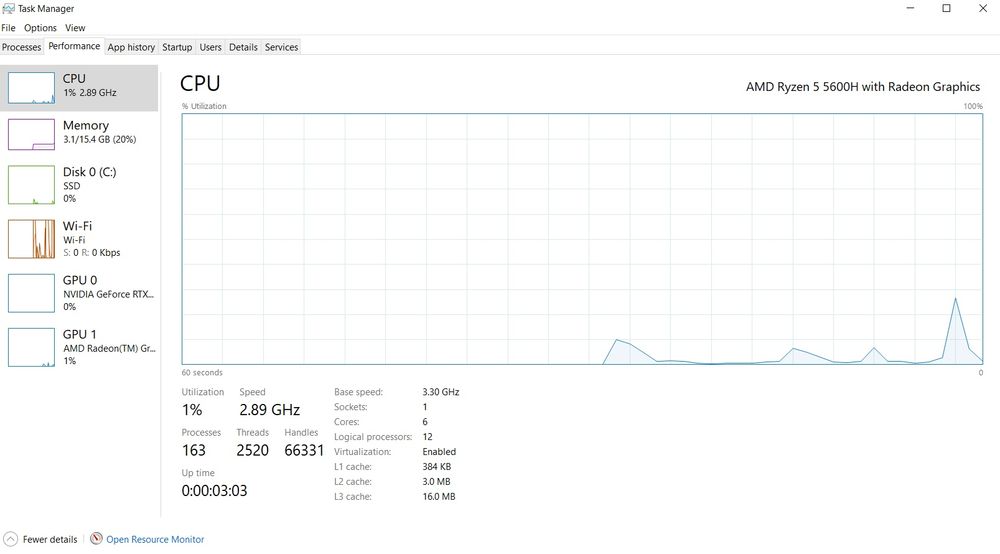Click the Logical processors: label

(373, 437)
